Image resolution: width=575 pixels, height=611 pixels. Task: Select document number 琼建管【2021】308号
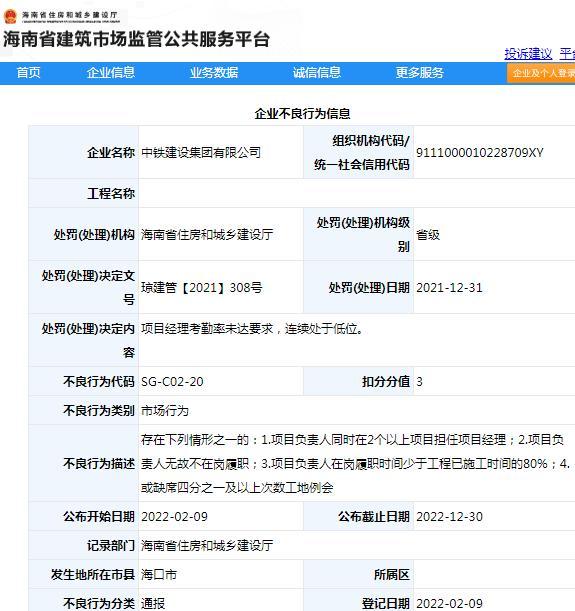point(202,288)
